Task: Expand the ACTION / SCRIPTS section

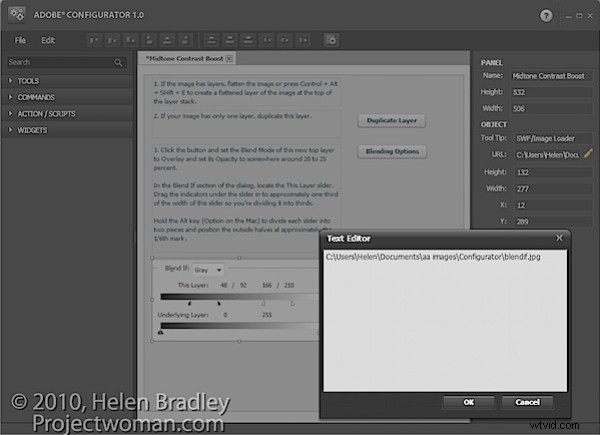Action: tap(68, 114)
